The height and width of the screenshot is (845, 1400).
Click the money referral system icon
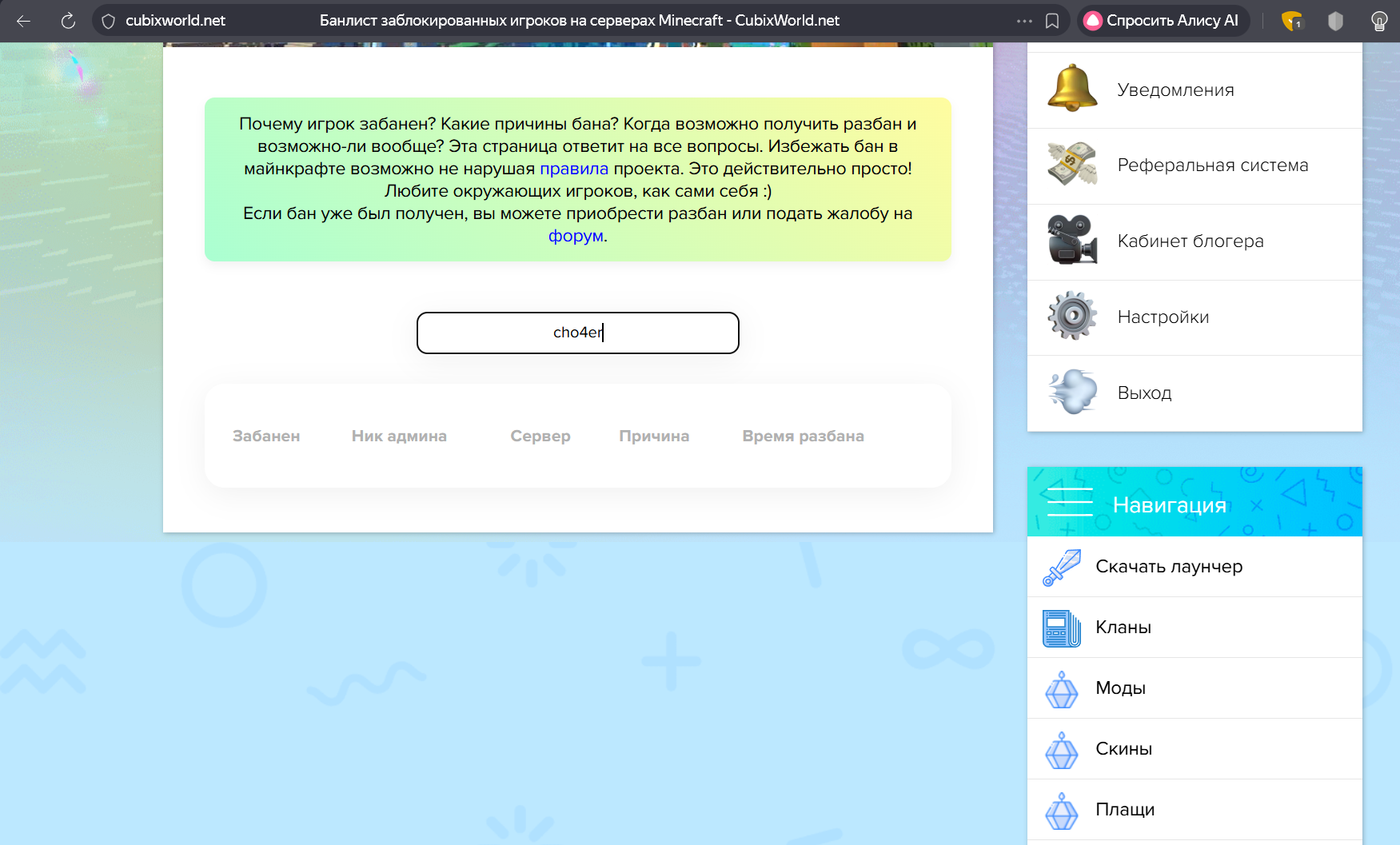1071,164
